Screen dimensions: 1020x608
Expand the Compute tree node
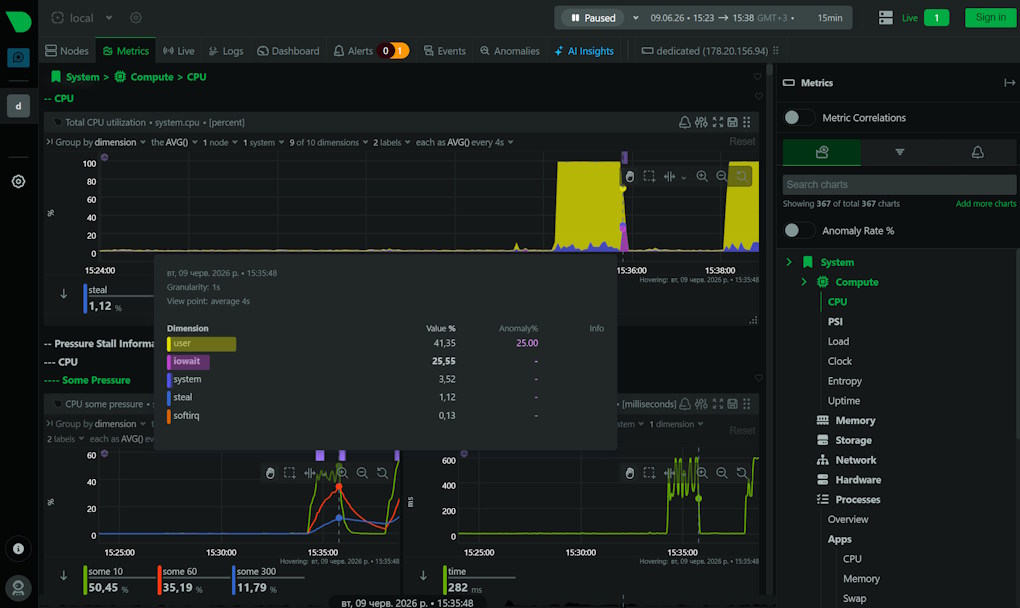click(x=804, y=282)
